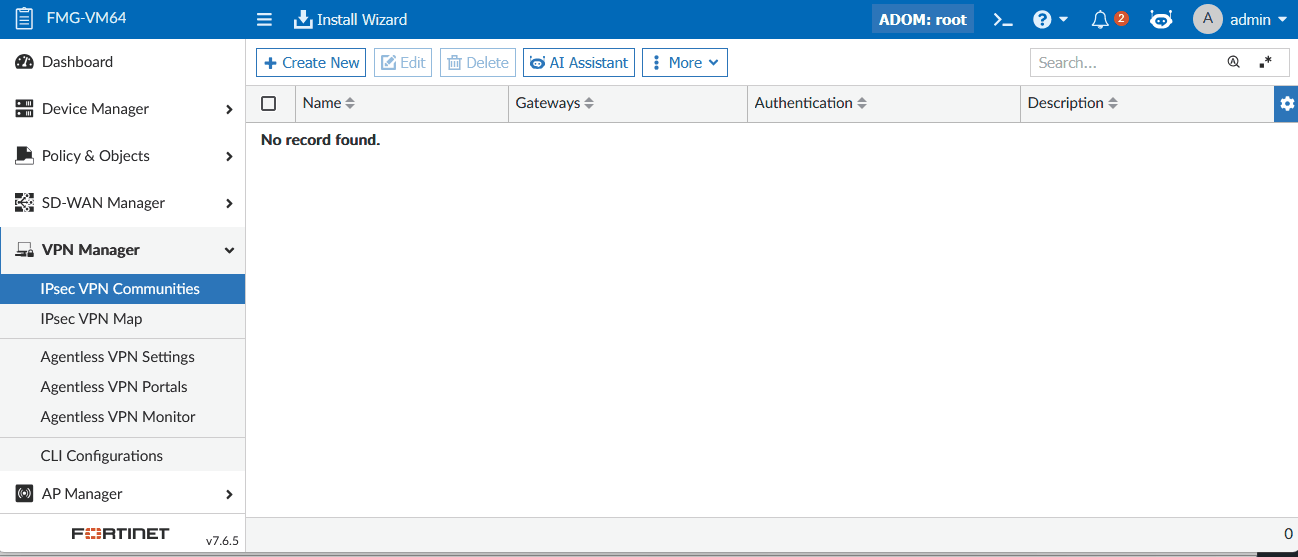Click AI Assistant toolbar button
Image resolution: width=1298 pixels, height=557 pixels.
pyautogui.click(x=579, y=62)
